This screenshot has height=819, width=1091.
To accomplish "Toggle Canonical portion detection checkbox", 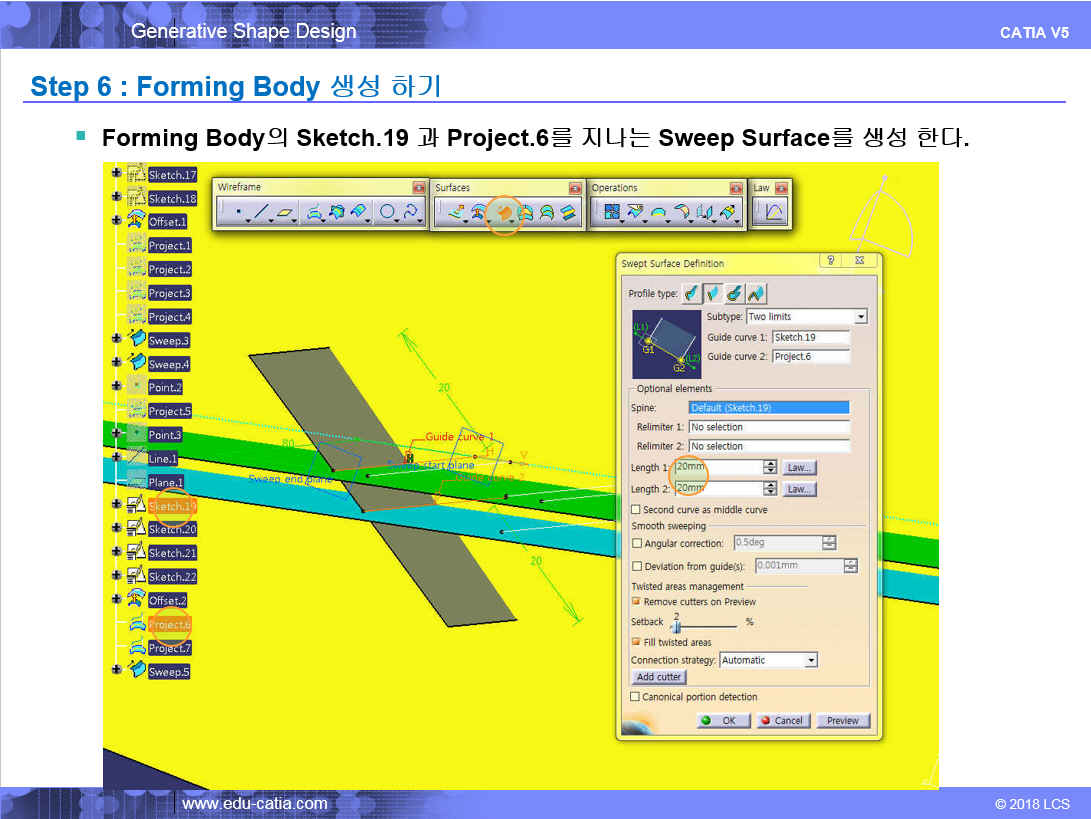I will coord(636,697).
